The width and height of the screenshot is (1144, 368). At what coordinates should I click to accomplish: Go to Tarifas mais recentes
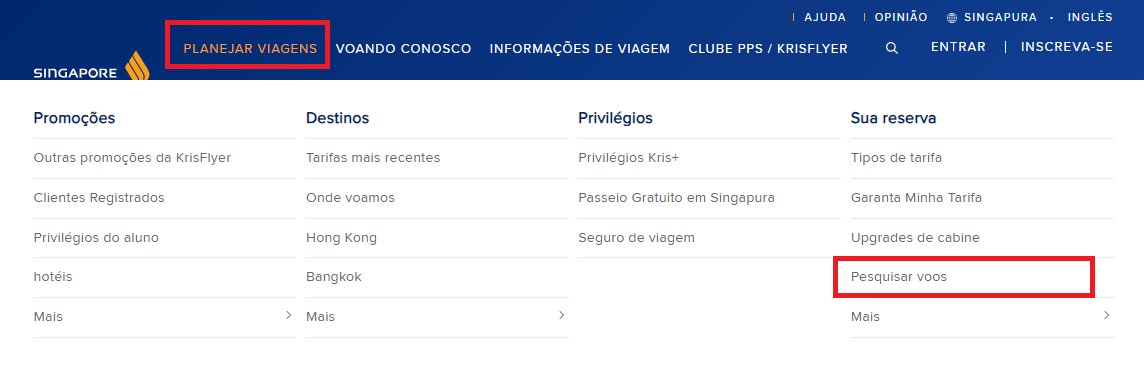click(373, 158)
